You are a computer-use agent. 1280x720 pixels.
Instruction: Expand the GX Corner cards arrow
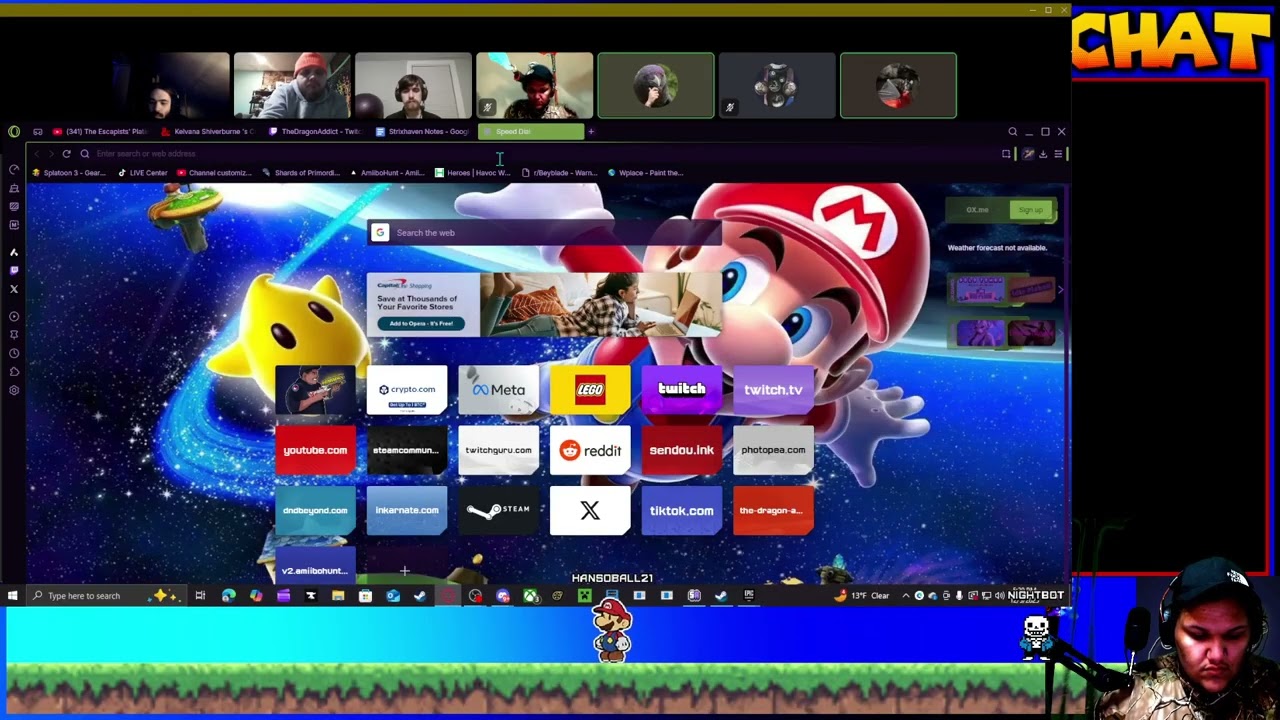(1060, 290)
